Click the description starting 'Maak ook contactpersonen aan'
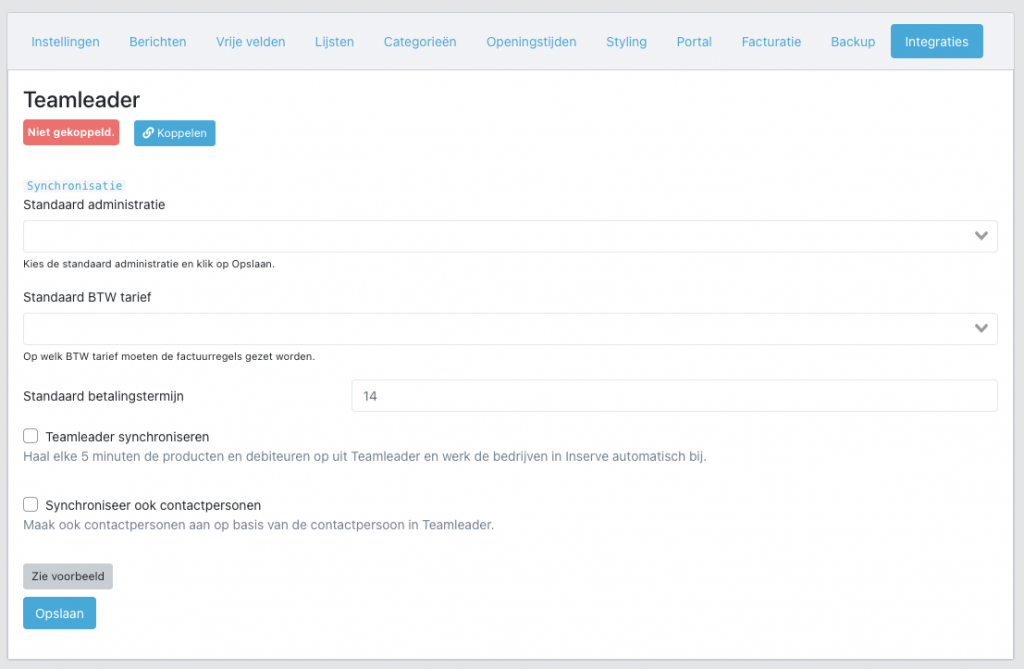The height and width of the screenshot is (669, 1024). 259,525
